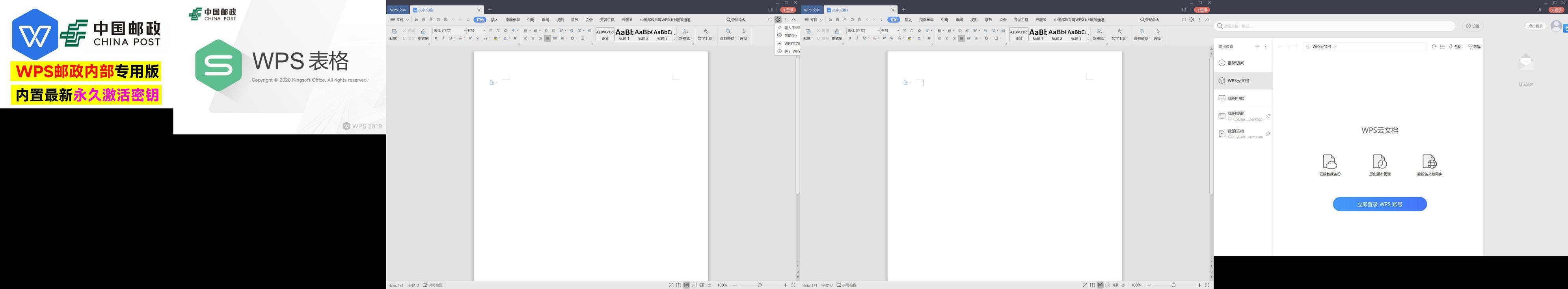Click font color swatch in left Writer window
The height and width of the screenshot is (289, 1568).
pyautogui.click(x=505, y=38)
